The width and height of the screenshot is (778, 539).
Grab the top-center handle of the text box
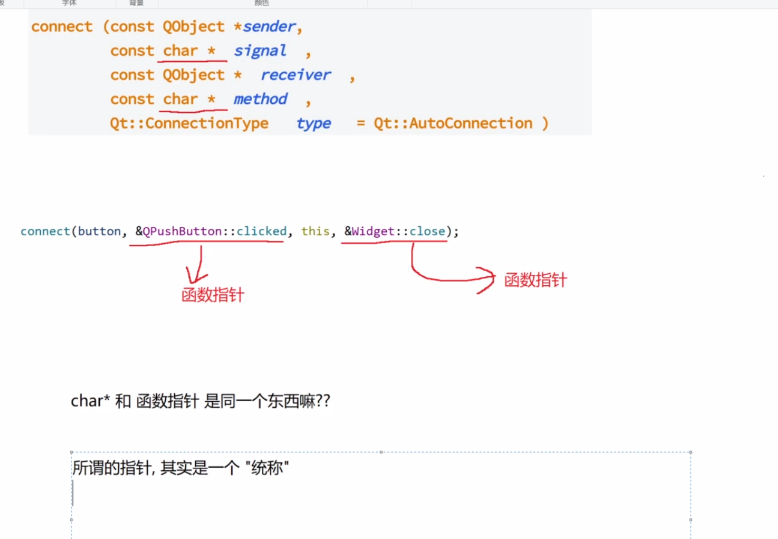click(x=381, y=452)
